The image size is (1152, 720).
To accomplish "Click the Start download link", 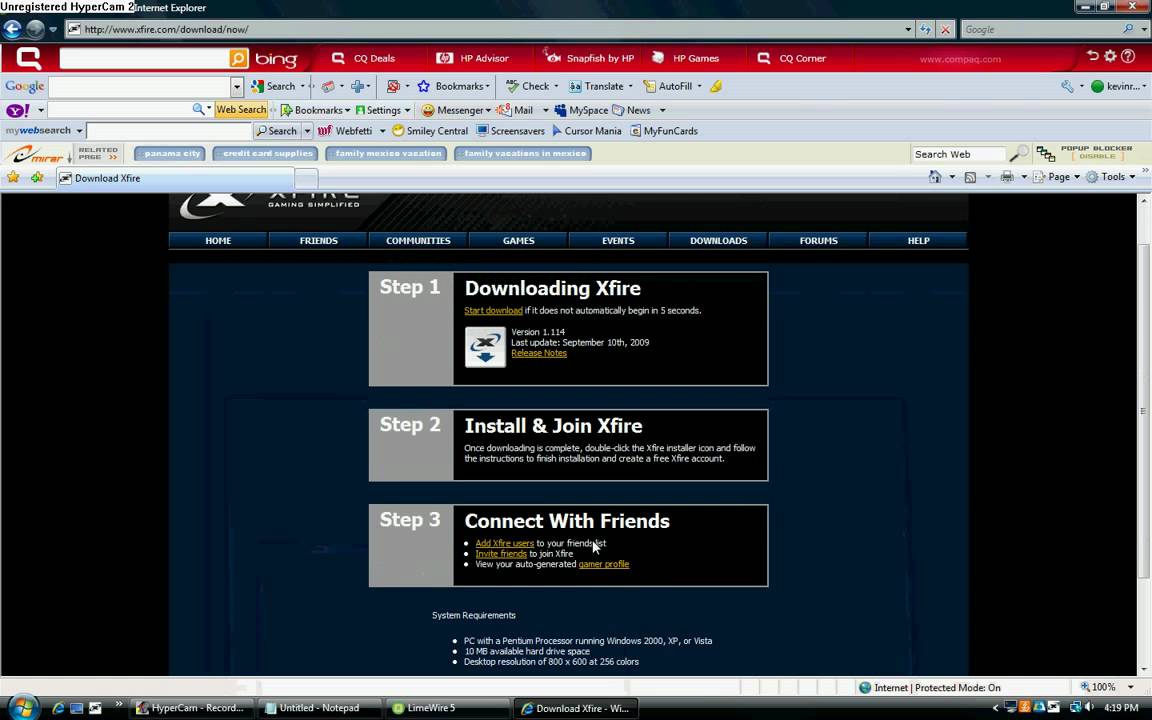I will pyautogui.click(x=493, y=311).
